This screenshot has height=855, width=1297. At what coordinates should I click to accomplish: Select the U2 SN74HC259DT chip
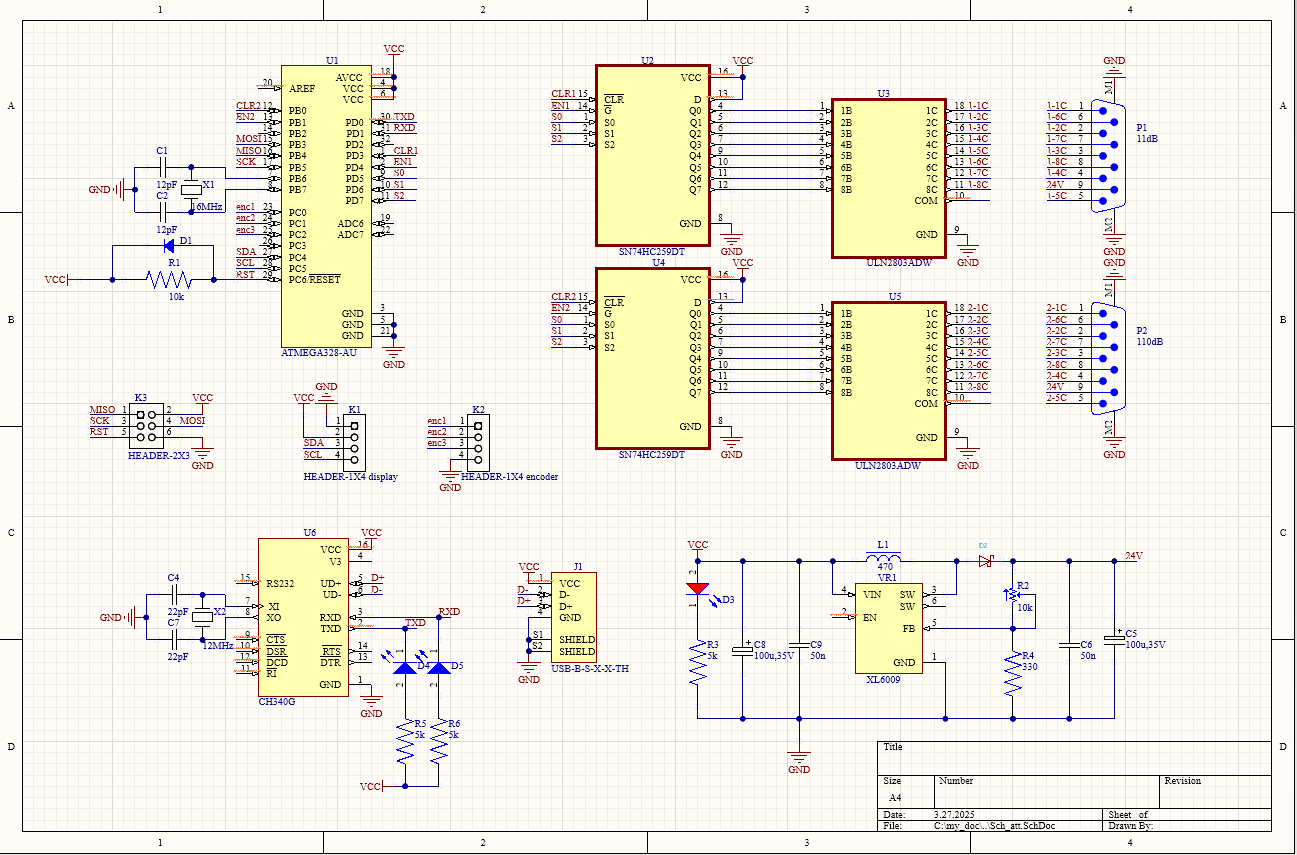652,155
